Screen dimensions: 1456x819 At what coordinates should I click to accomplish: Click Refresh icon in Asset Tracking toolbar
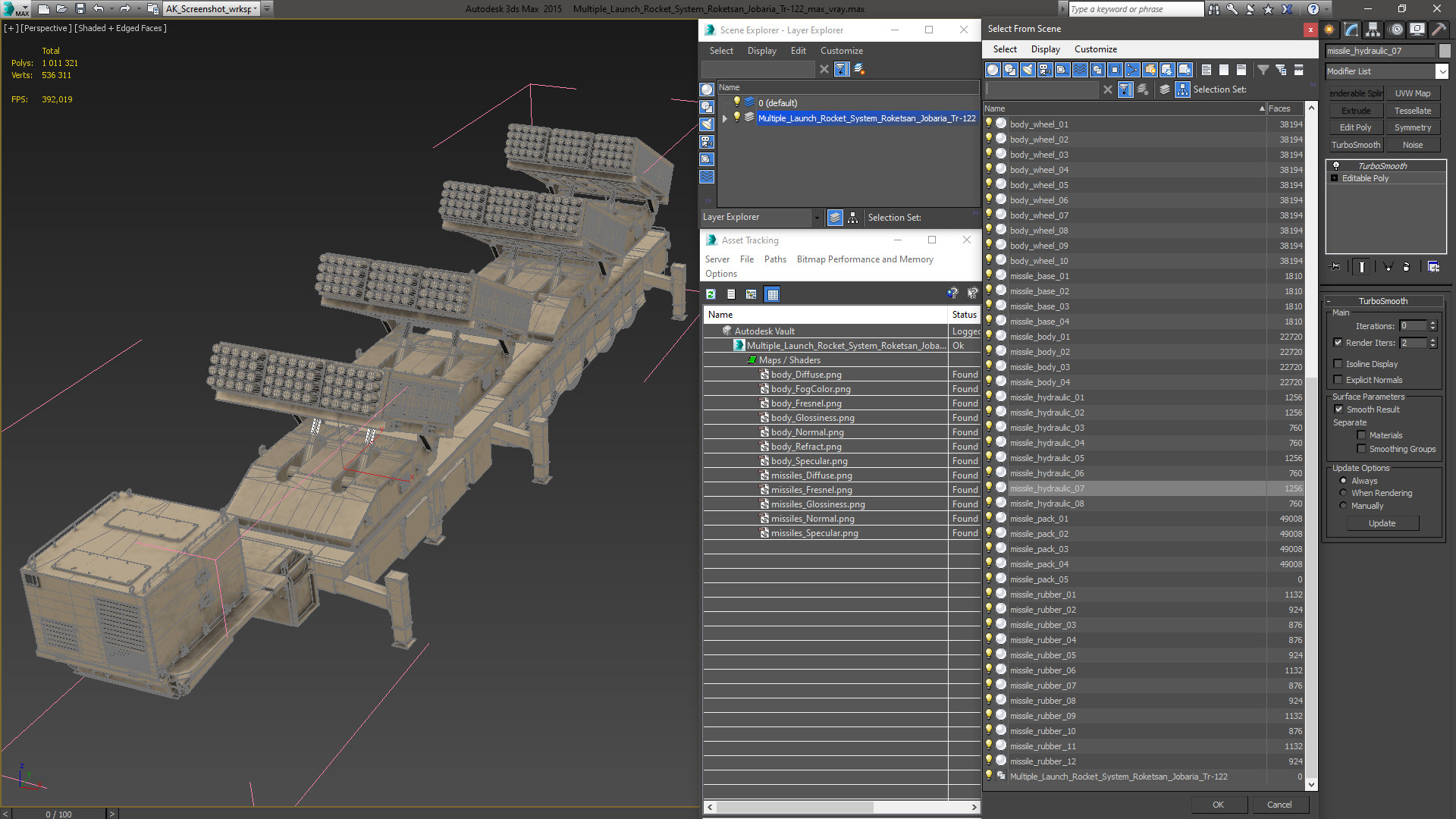coord(711,294)
